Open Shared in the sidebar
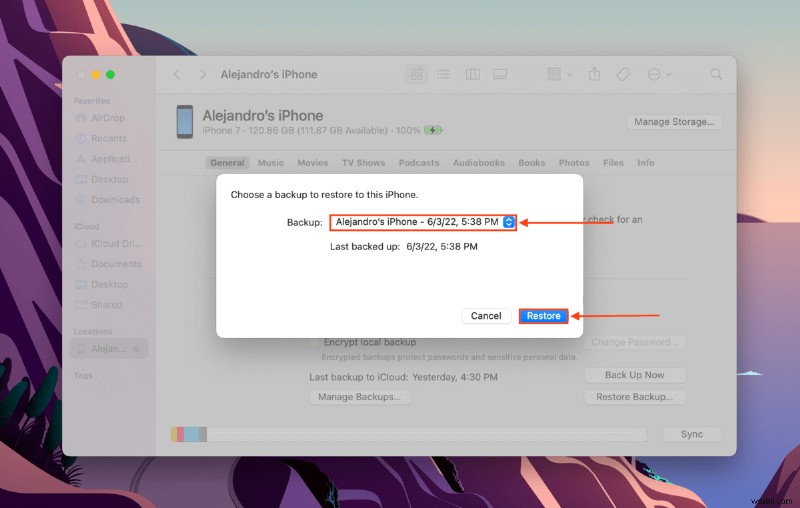This screenshot has height=508, width=800. coord(106,304)
